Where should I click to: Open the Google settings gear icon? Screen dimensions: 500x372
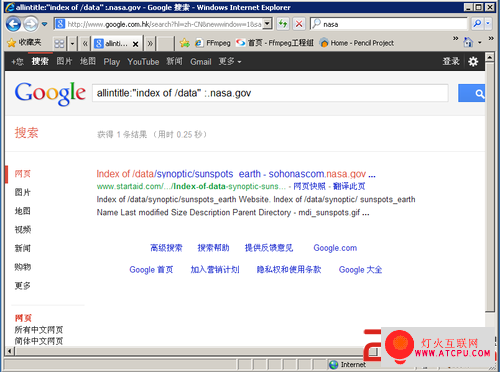pyautogui.click(x=473, y=61)
